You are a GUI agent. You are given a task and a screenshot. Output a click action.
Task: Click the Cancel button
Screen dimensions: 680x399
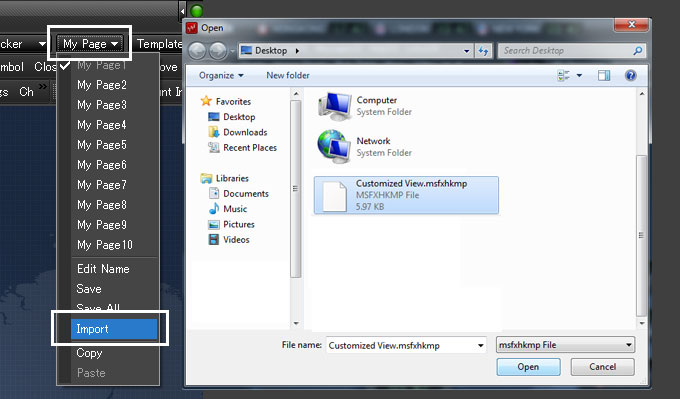[x=602, y=367]
